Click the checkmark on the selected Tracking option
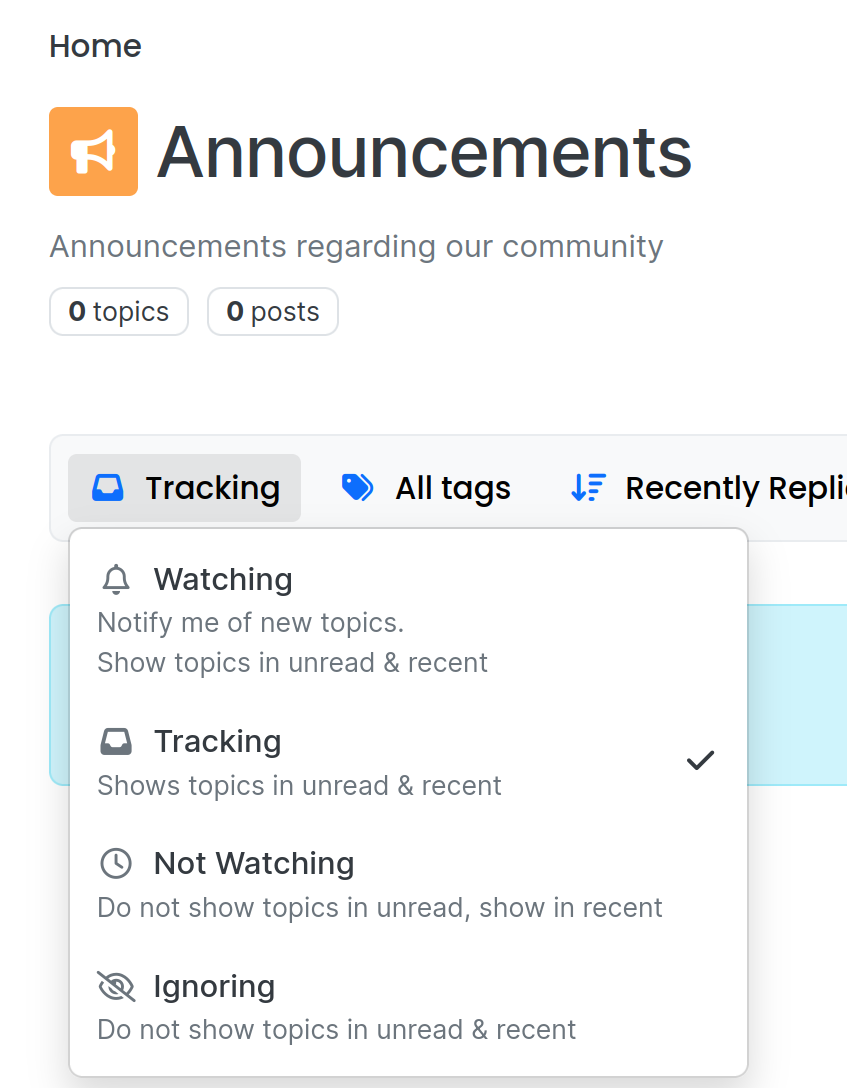The width and height of the screenshot is (847, 1088). (700, 760)
